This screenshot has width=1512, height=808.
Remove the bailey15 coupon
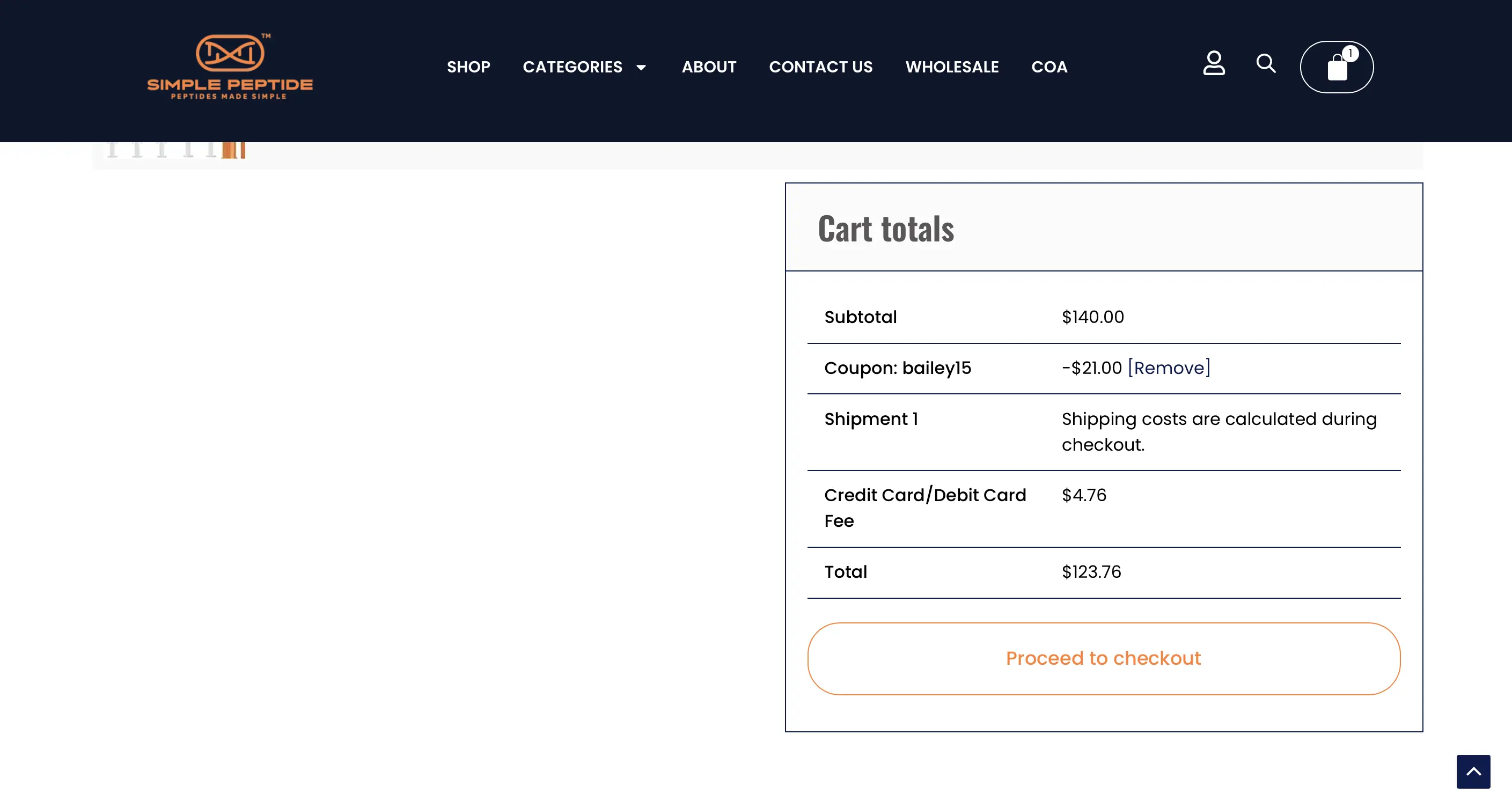[1169, 368]
